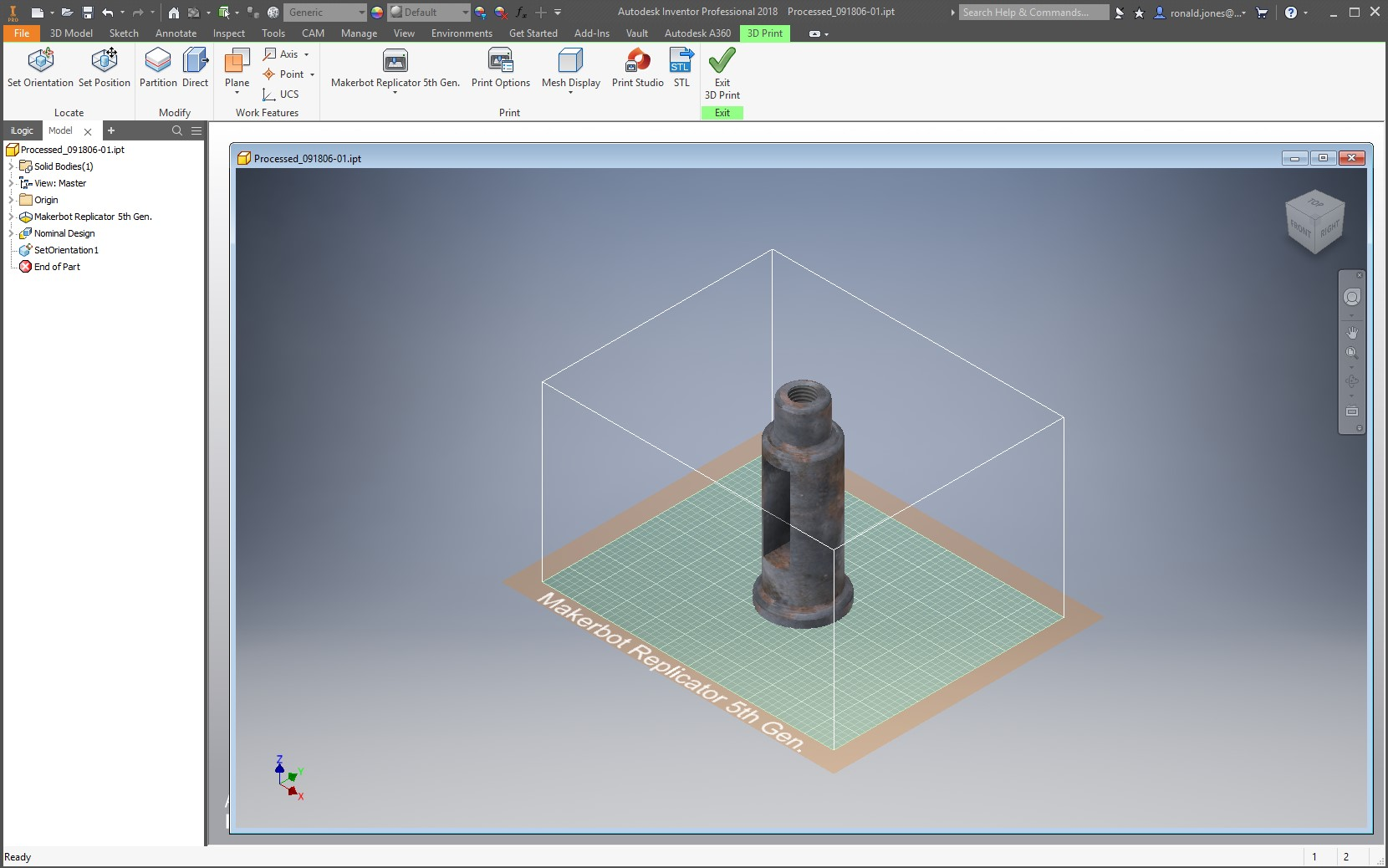This screenshot has width=1388, height=868.
Task: Click the RIGHT face of the ViewCube
Action: tap(1329, 229)
